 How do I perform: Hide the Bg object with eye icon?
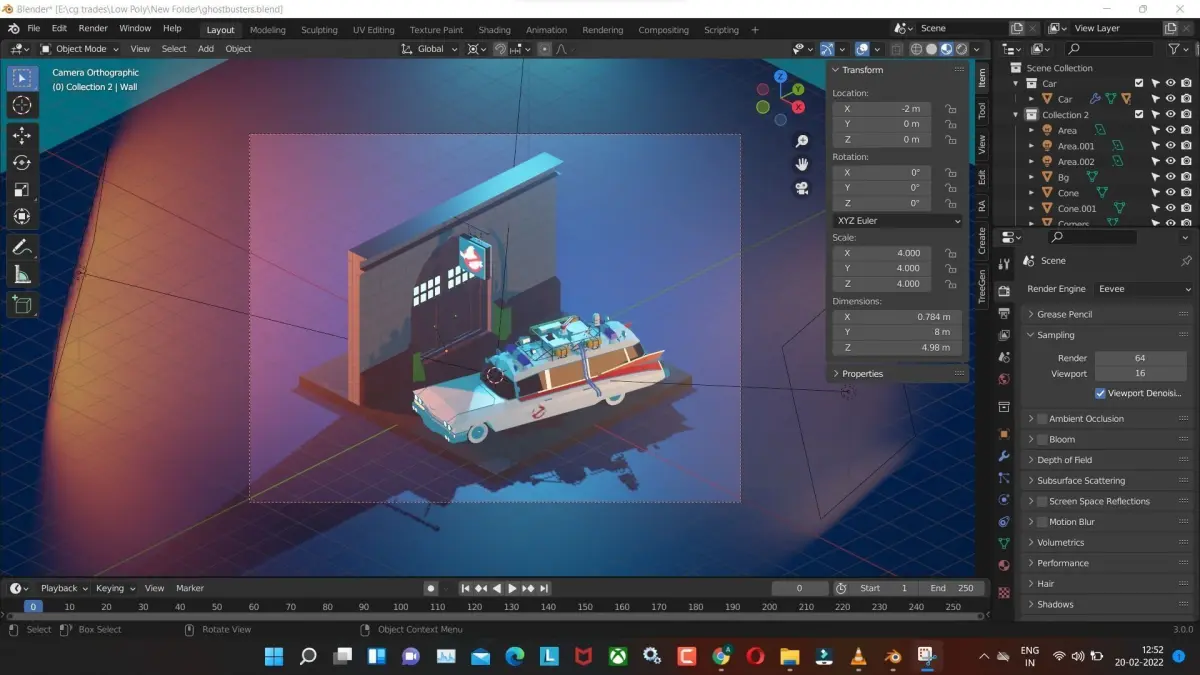click(x=1170, y=177)
